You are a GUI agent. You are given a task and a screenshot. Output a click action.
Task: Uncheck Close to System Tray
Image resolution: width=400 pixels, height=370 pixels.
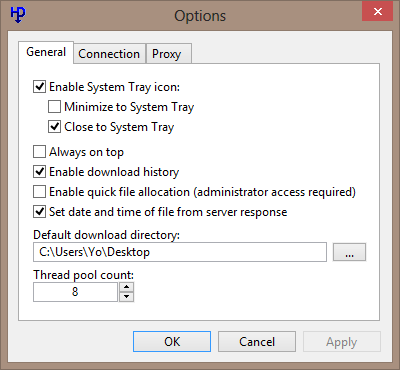click(x=54, y=127)
